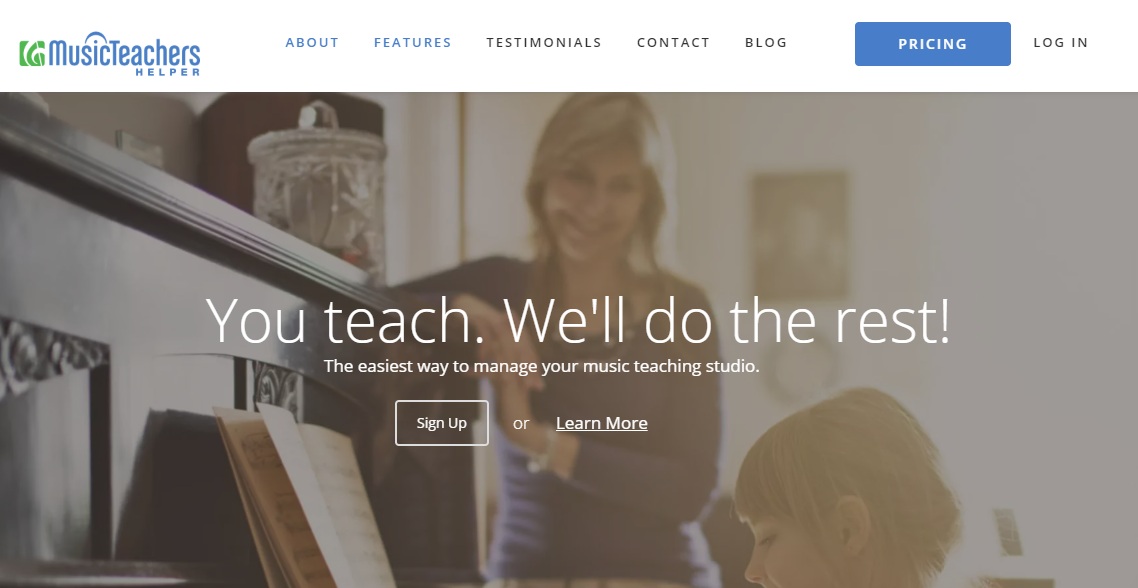
Task: Open the Music Teachers Helper logo text
Action: coord(123,52)
